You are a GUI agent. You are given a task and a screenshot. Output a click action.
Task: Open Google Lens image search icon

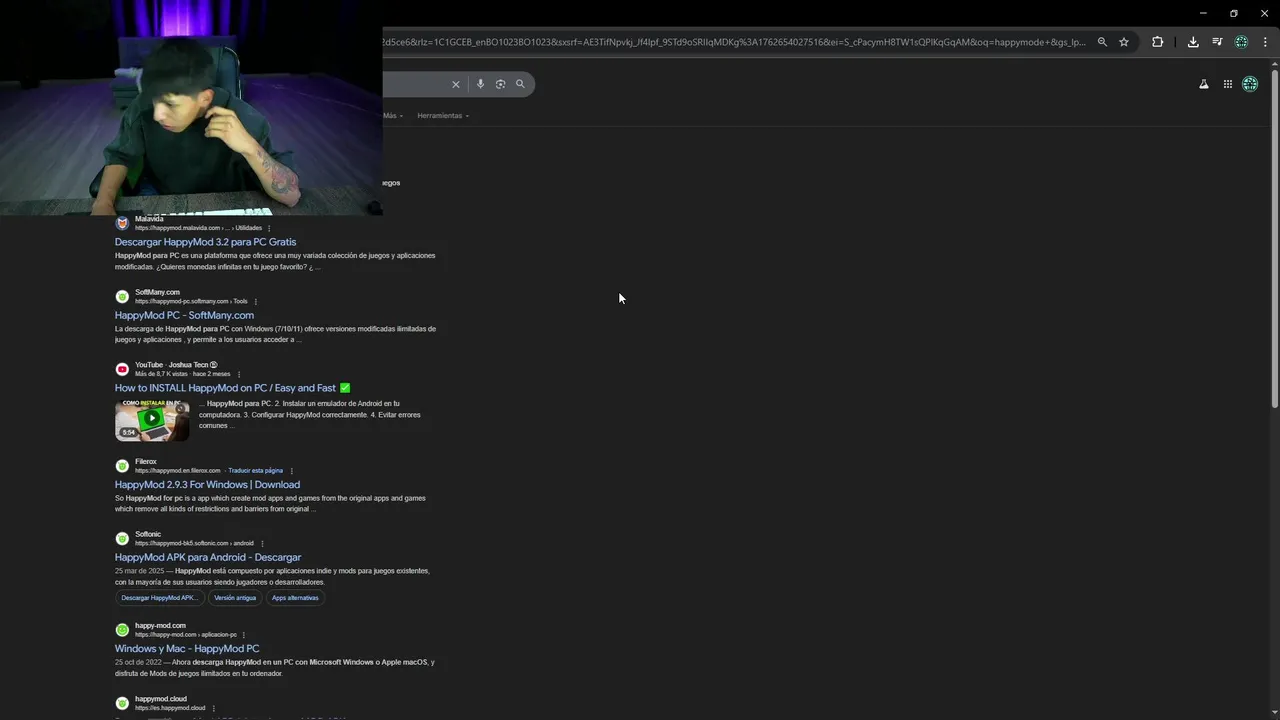[x=500, y=84]
